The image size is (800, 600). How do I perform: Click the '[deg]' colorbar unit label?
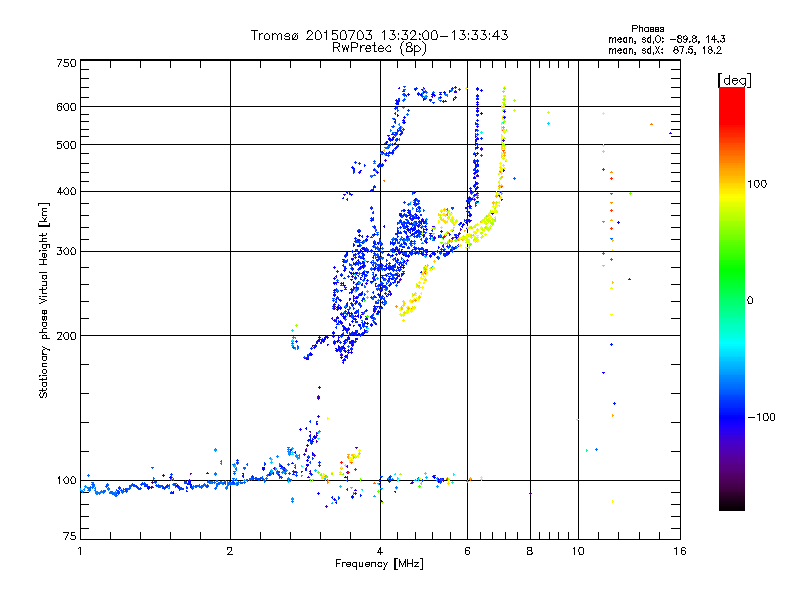734,80
